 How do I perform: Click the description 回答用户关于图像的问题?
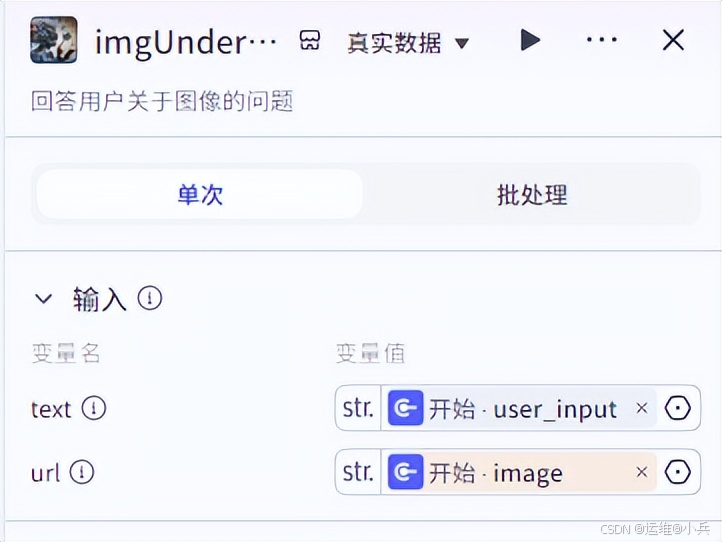click(x=162, y=101)
